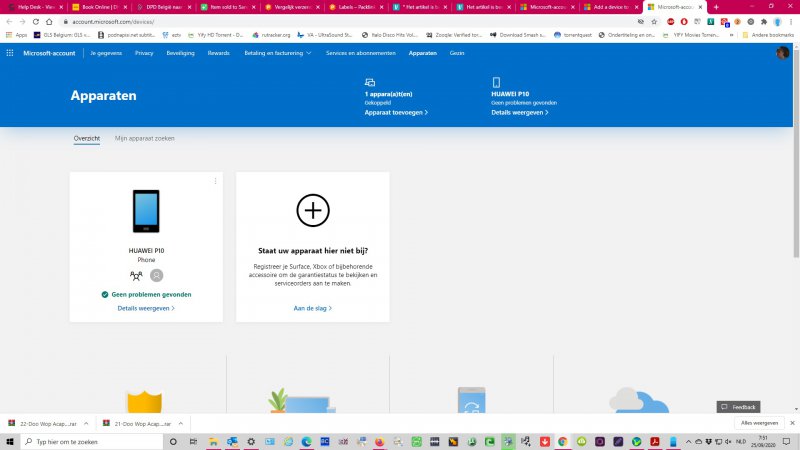Click the HUAWEI P10 phone image
The image size is (800, 450).
[146, 212]
